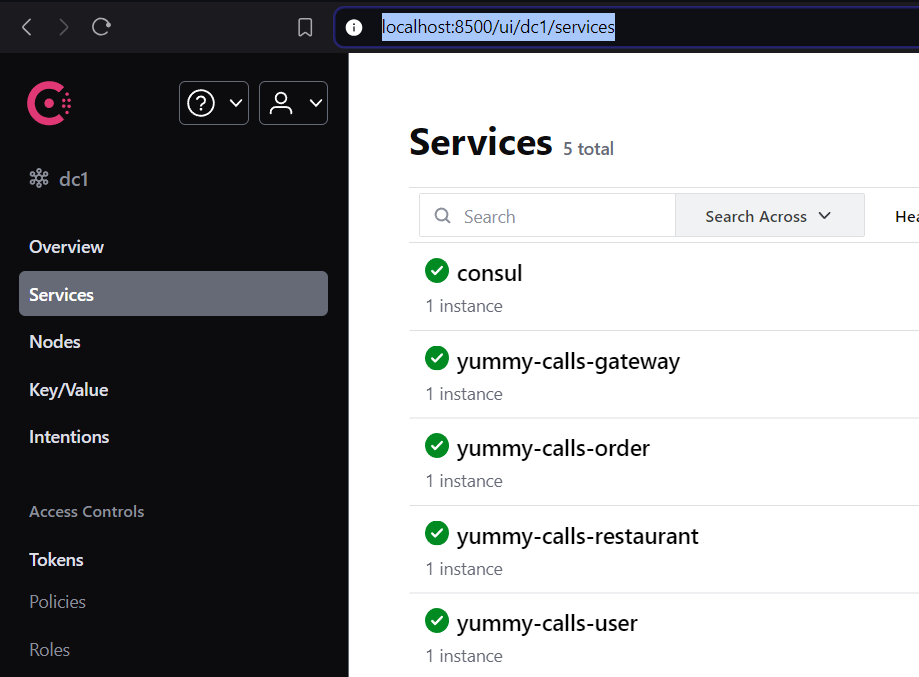
Task: Expand chevron next to help icon
Action: (236, 103)
